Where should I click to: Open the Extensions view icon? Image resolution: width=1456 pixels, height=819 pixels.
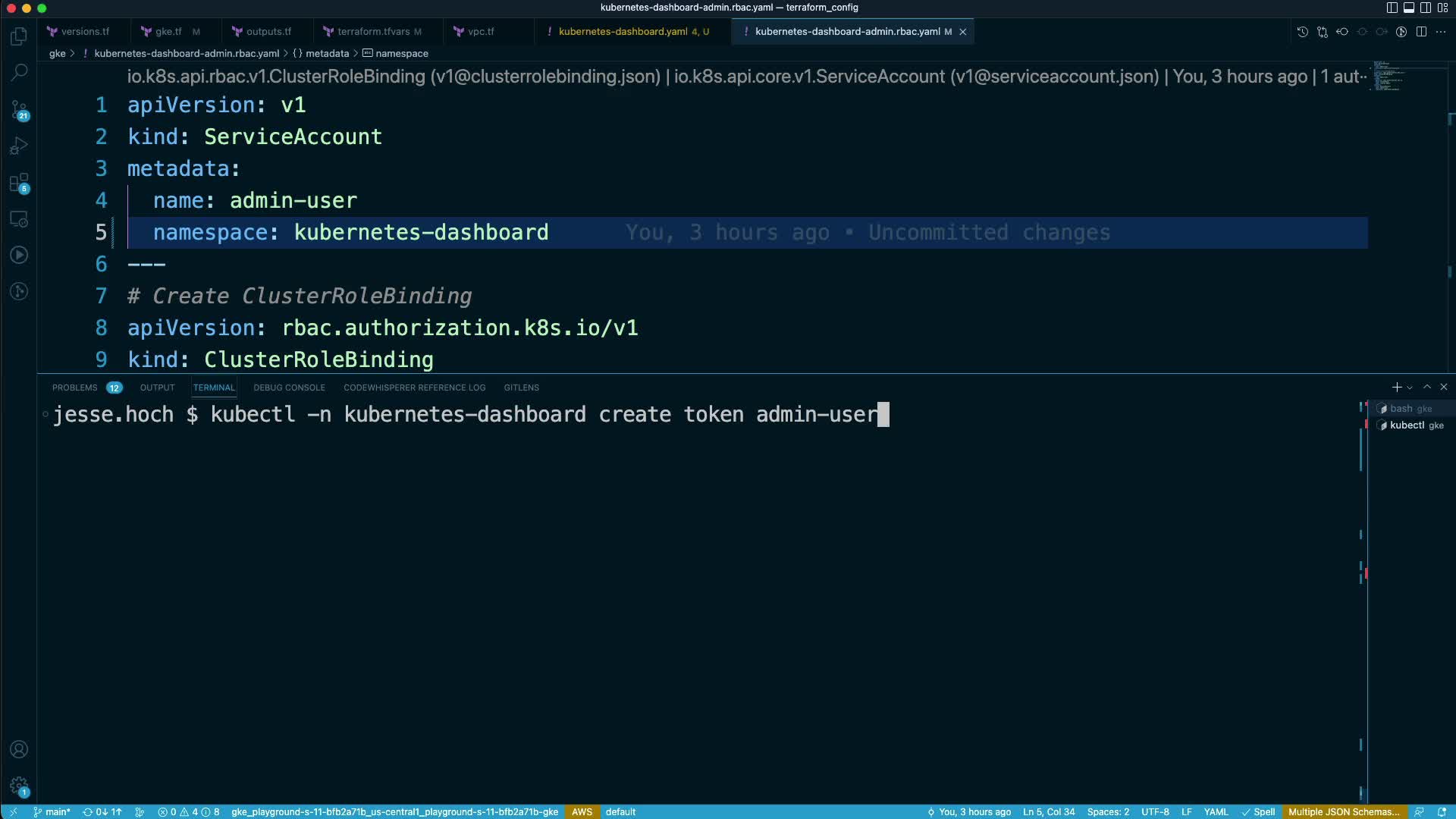tap(19, 183)
